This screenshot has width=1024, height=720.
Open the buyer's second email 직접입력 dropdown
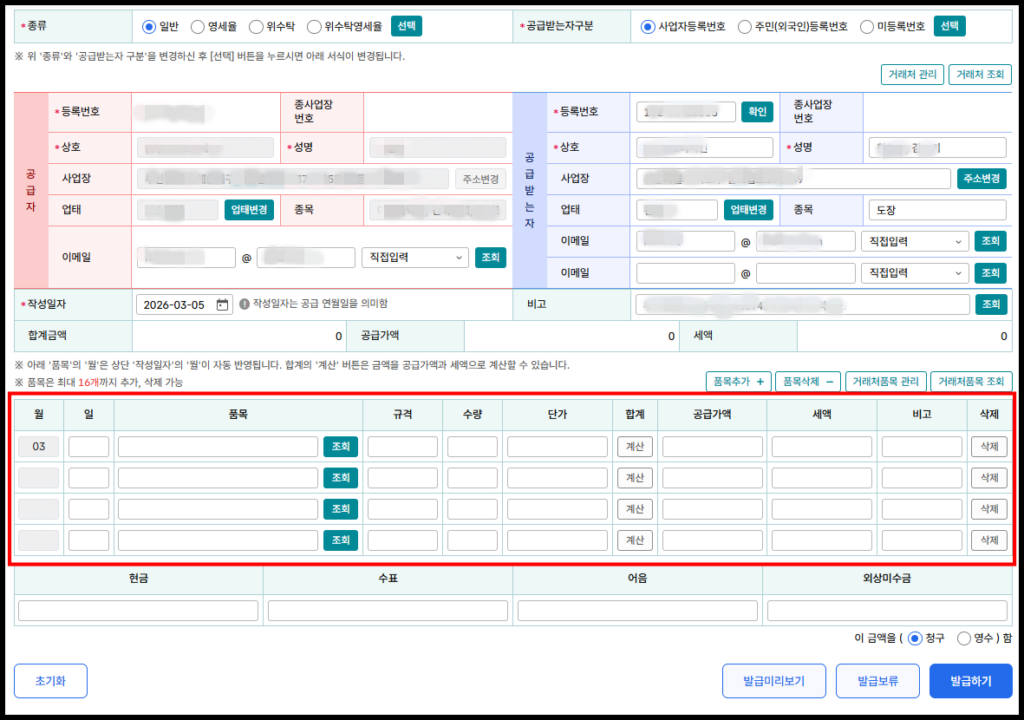point(914,272)
